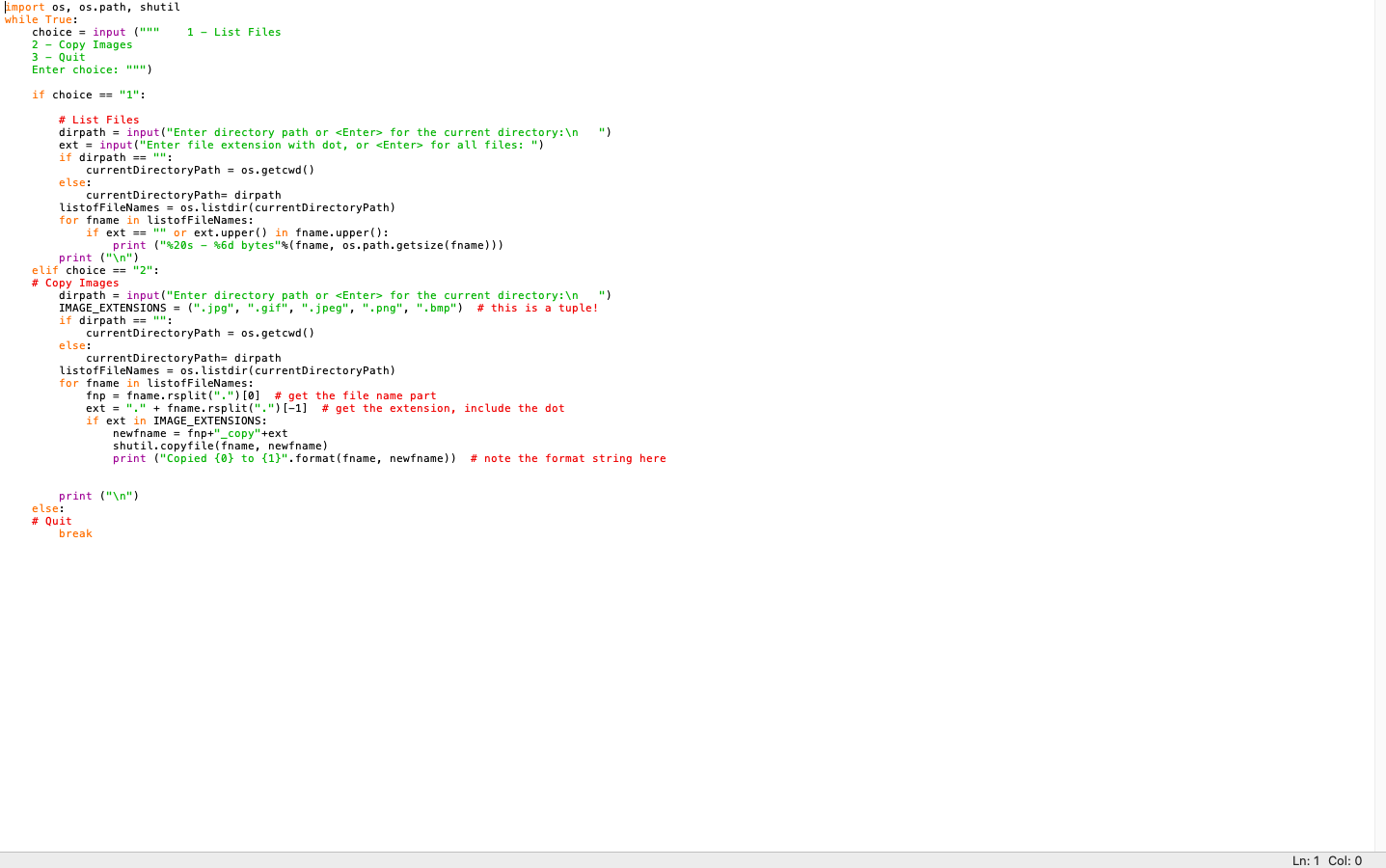Click the # this is a tuple! comment
This screenshot has height=868, width=1386.
(535, 308)
